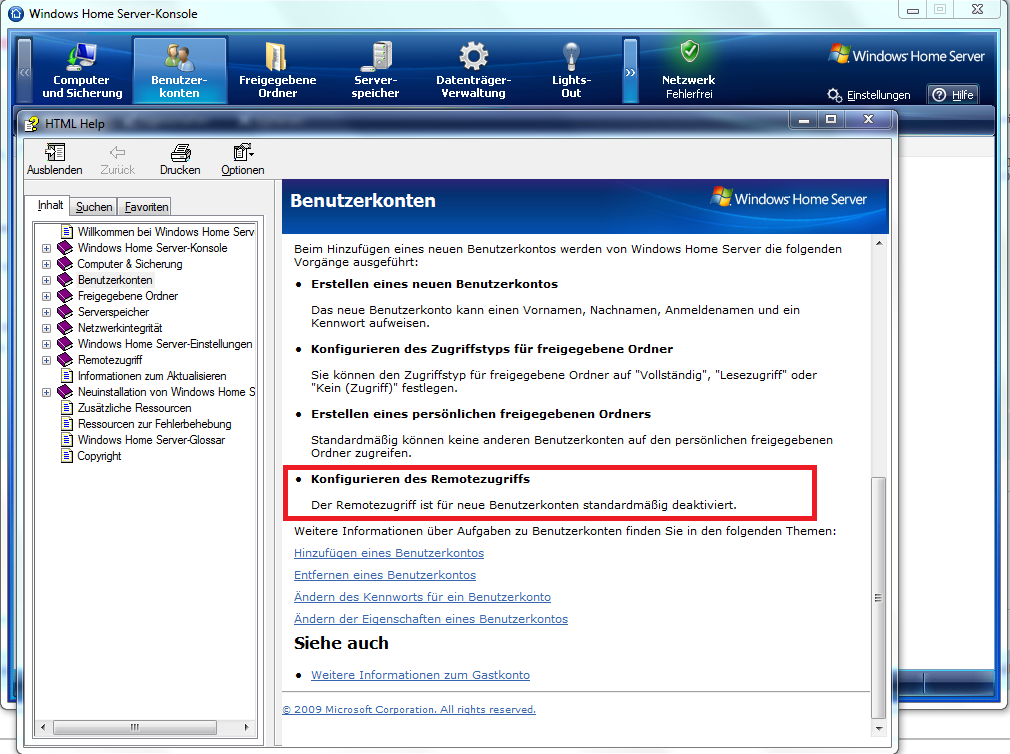
Task: Click the Remotezugriff book icon
Action: (x=65, y=360)
